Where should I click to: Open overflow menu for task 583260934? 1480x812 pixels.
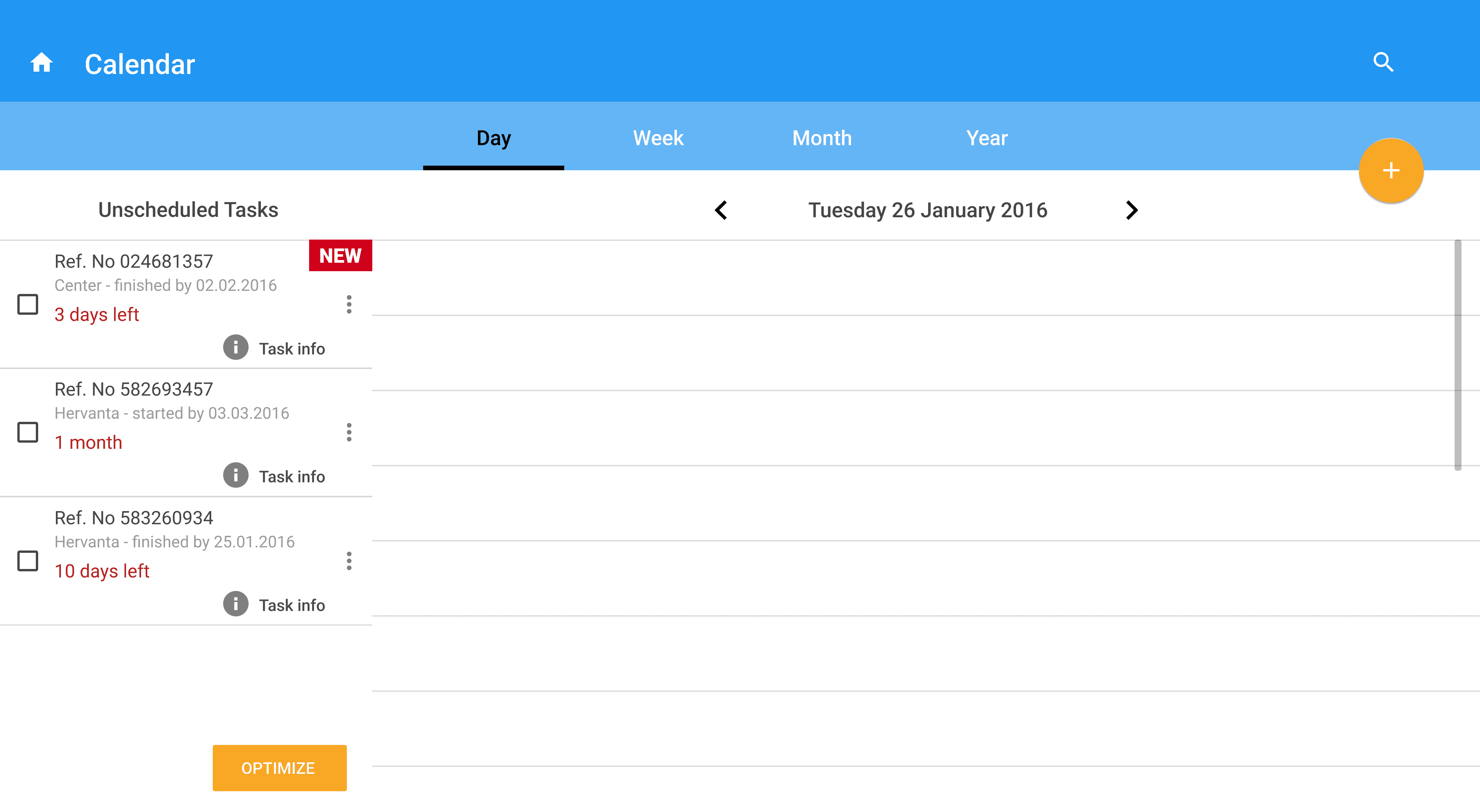click(x=349, y=561)
